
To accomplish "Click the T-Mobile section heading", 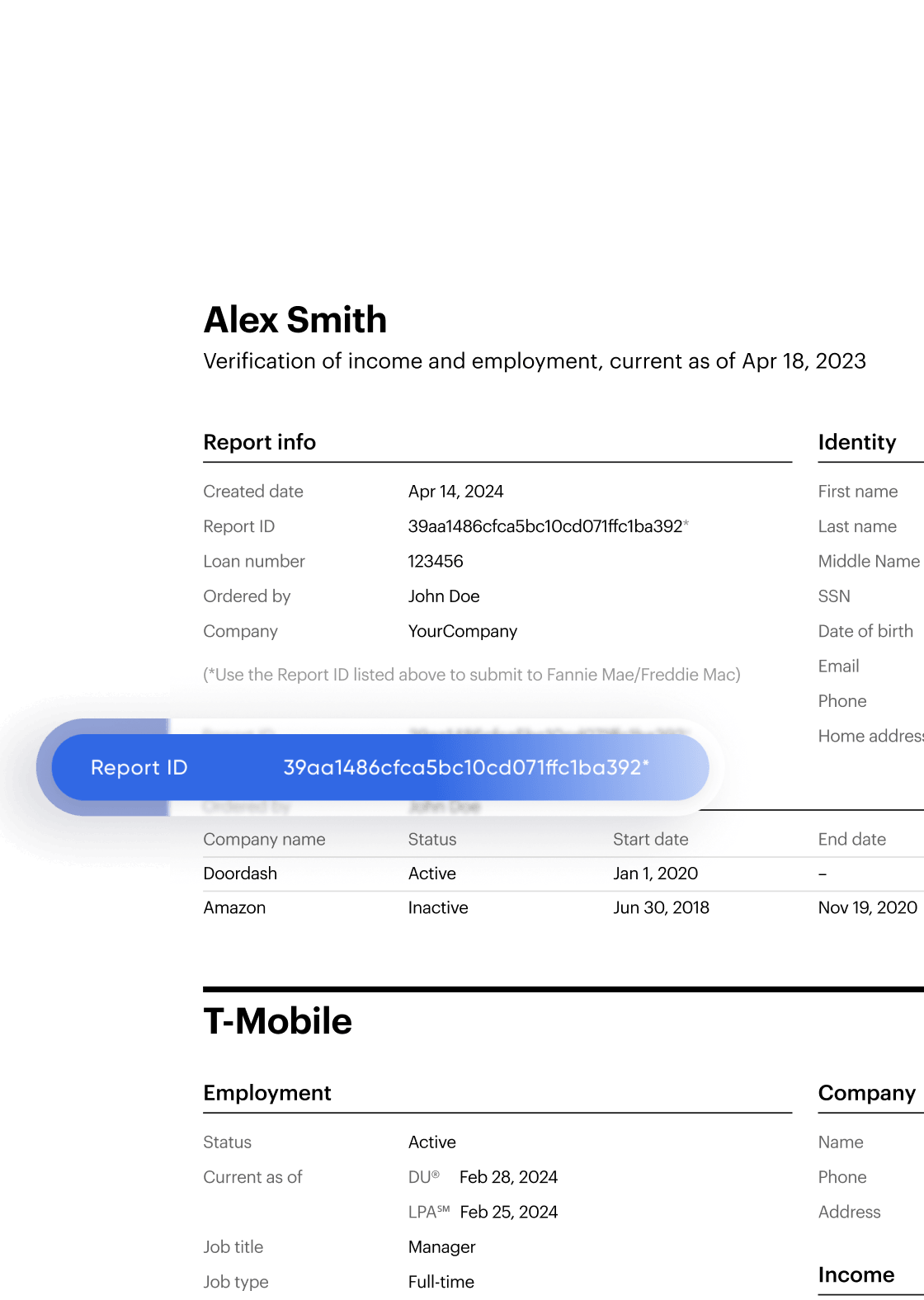I will coord(278,1021).
